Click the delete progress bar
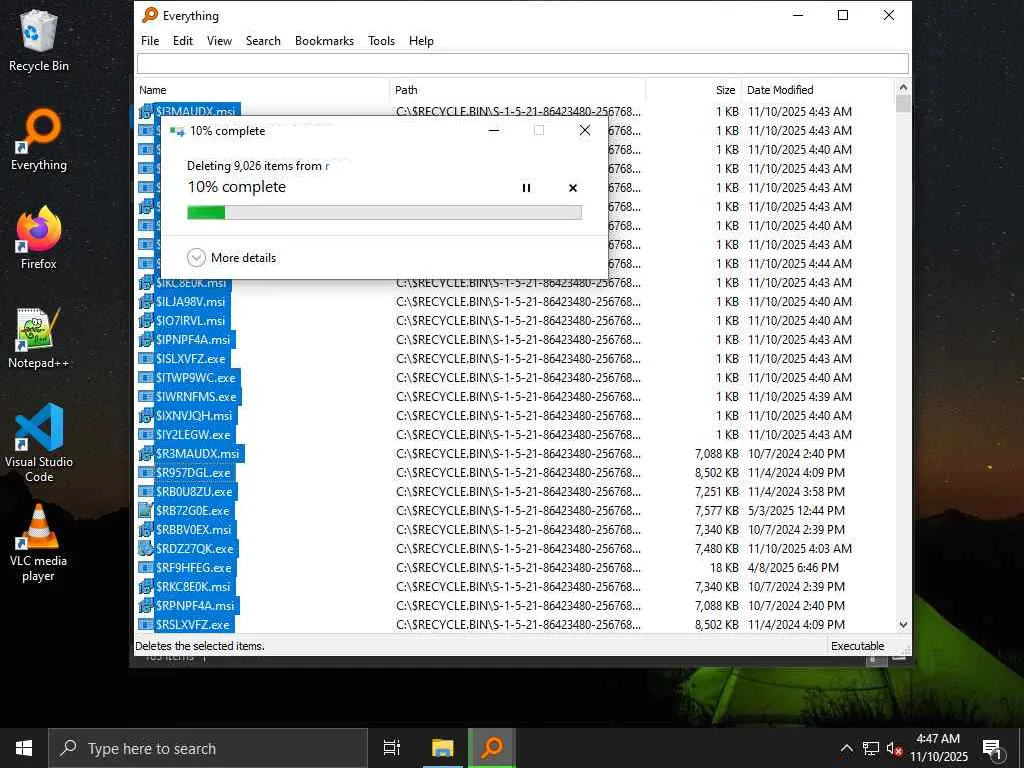This screenshot has height=768, width=1024. [x=385, y=212]
